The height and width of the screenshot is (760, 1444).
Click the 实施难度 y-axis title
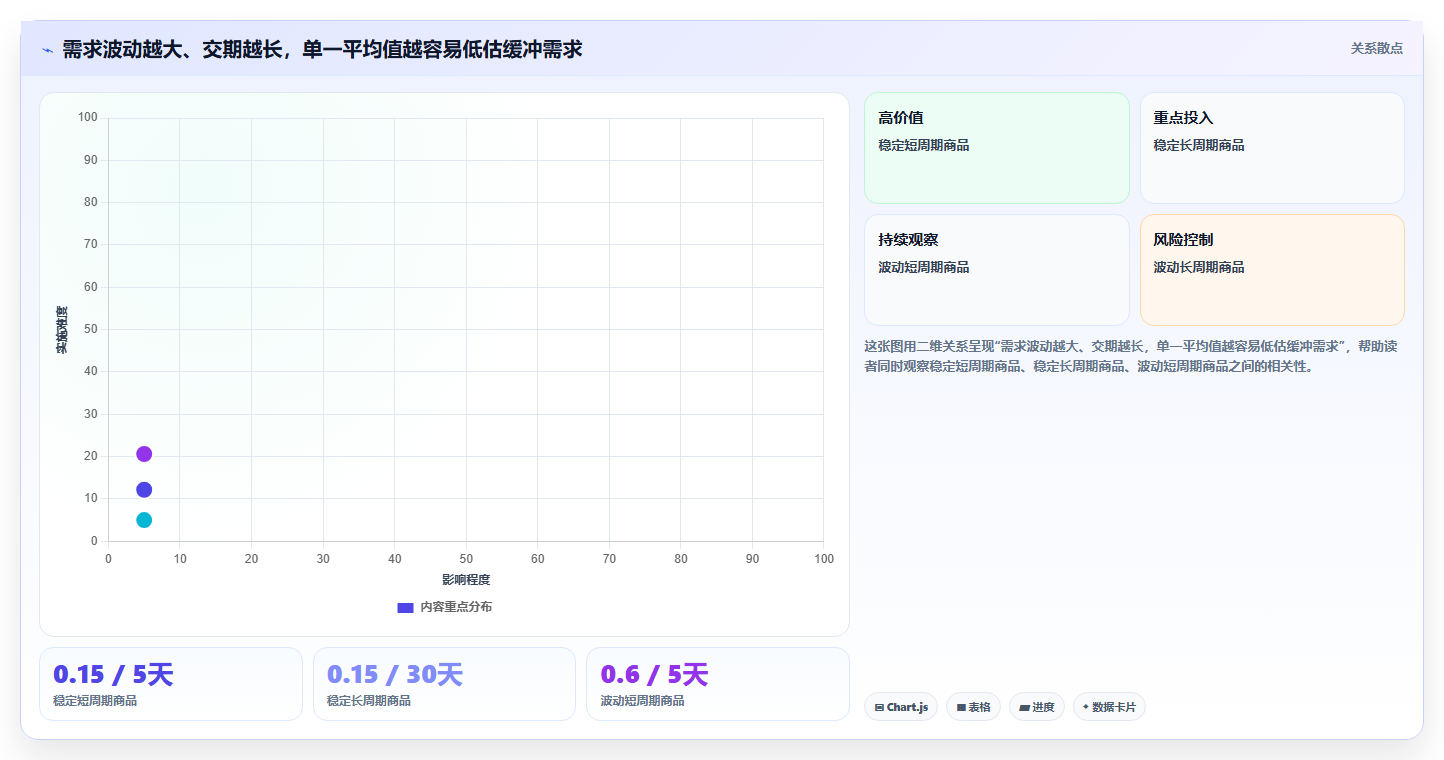(x=62, y=329)
